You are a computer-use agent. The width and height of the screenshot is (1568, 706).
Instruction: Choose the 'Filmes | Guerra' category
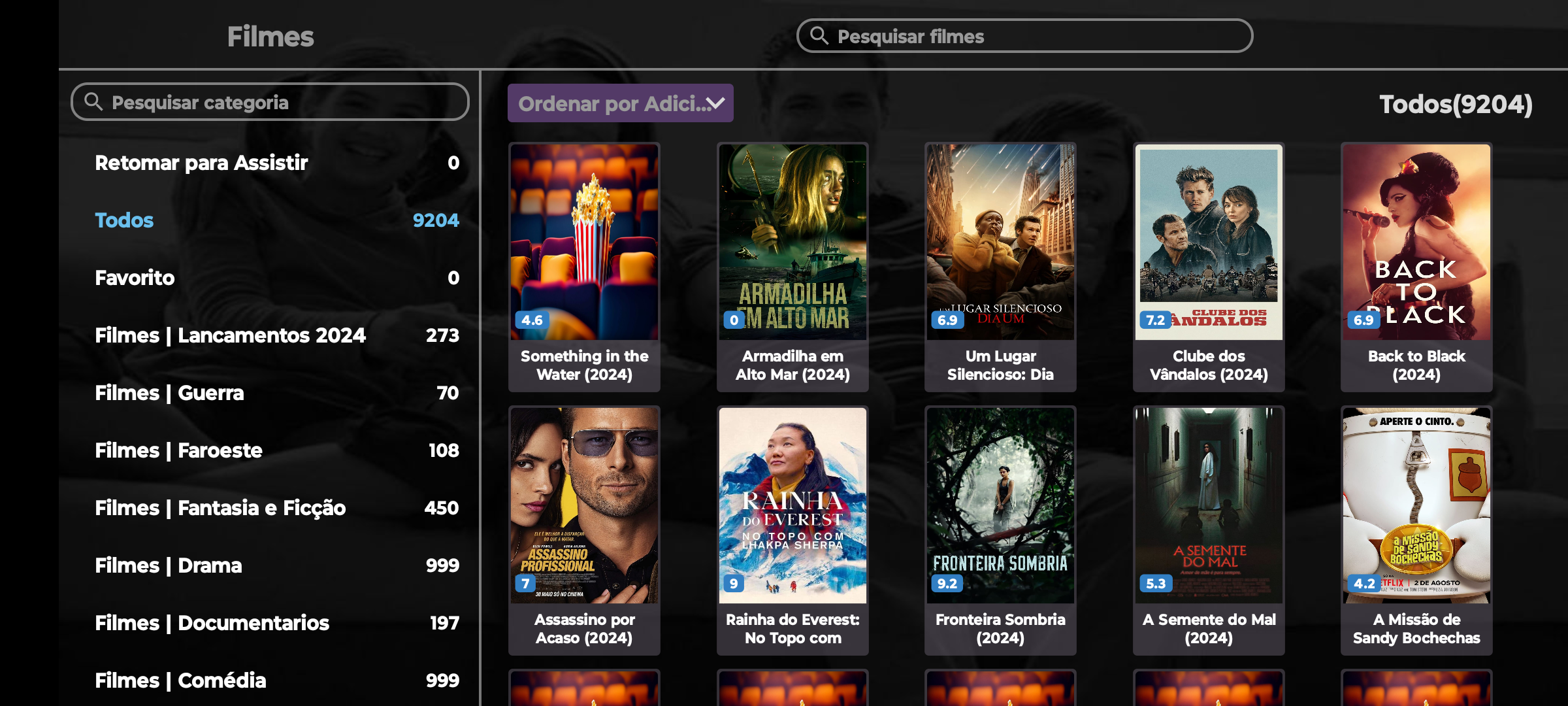coord(169,393)
